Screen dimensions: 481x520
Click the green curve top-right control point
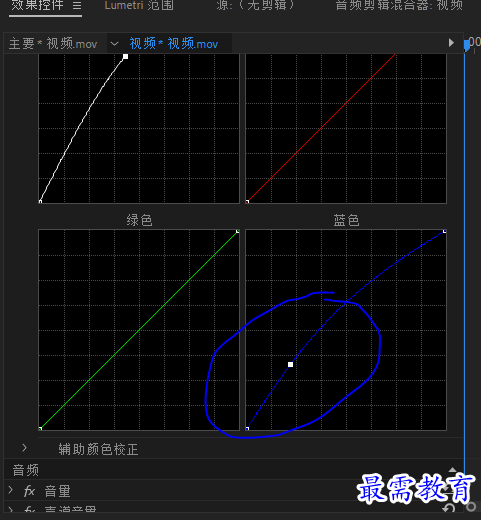(238, 231)
